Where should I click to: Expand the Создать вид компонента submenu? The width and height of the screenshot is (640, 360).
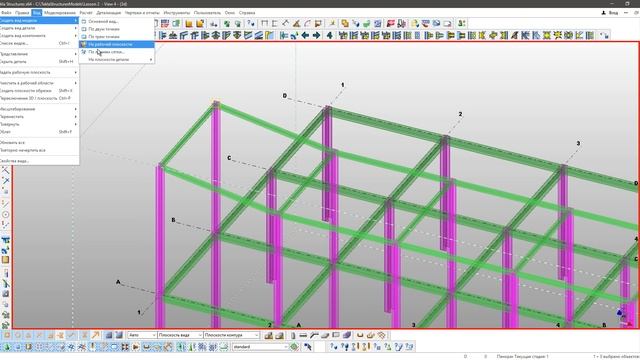click(x=39, y=36)
